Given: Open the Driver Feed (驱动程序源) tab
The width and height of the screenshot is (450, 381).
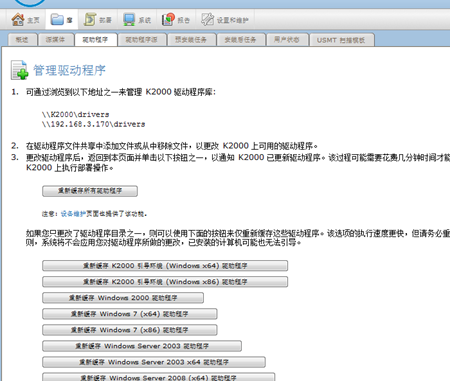Looking at the screenshot, I should pyautogui.click(x=142, y=40).
